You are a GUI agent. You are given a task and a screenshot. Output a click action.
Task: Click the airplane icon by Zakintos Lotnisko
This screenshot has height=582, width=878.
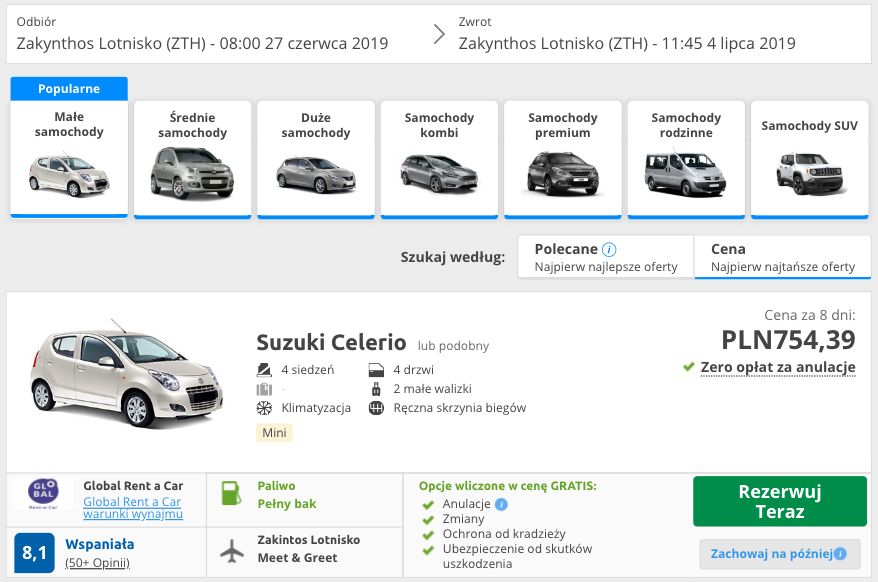(x=232, y=551)
